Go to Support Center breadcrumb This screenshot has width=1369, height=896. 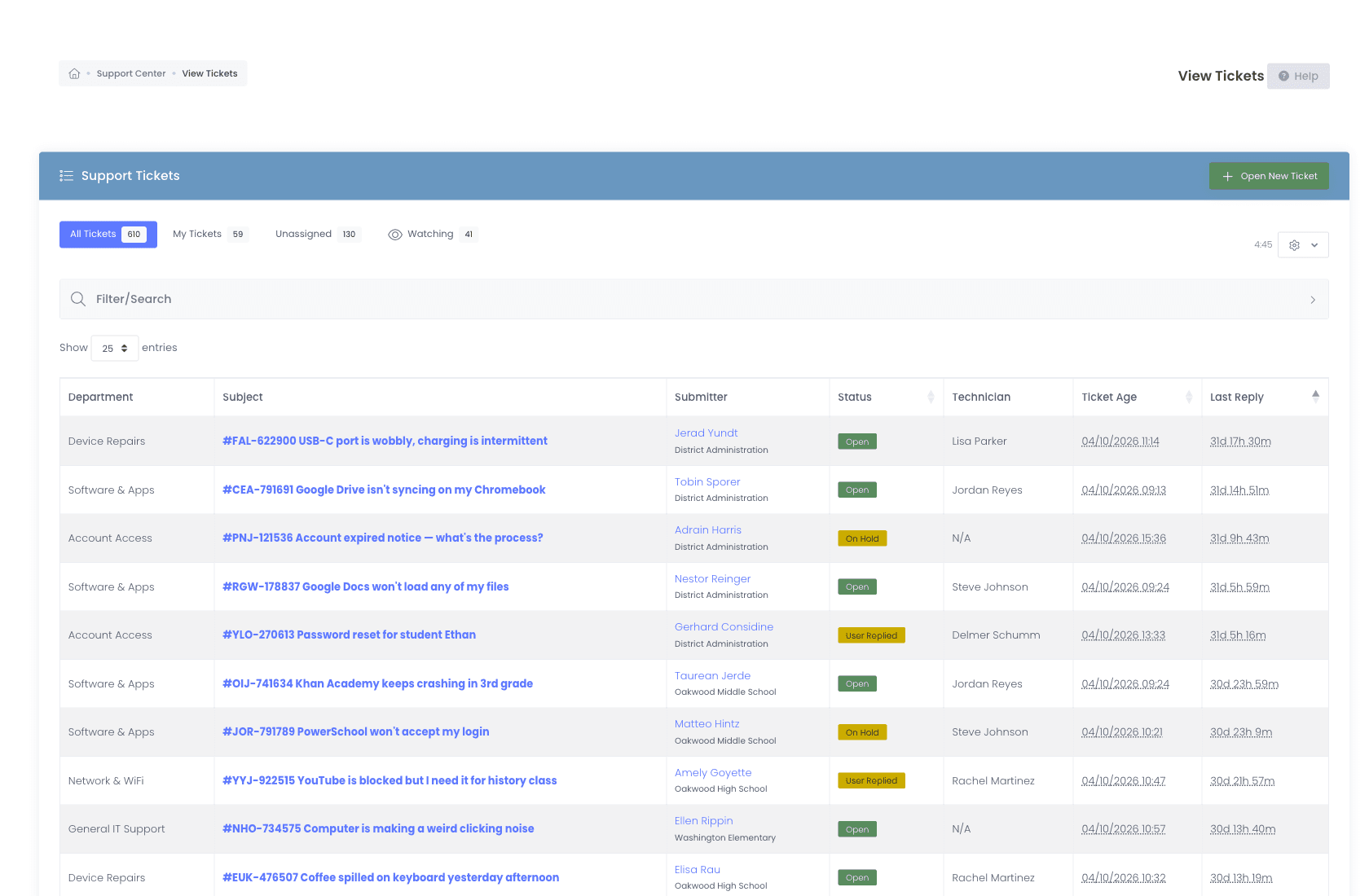pos(131,73)
